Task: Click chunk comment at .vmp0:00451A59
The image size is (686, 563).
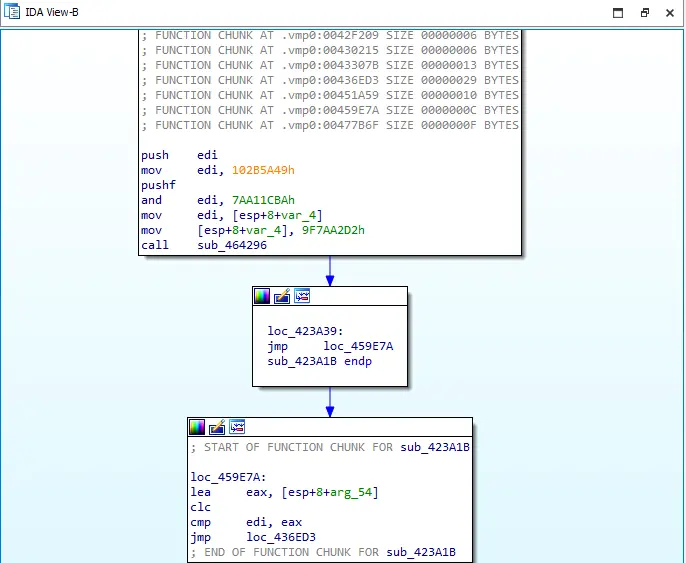Action: (x=330, y=95)
